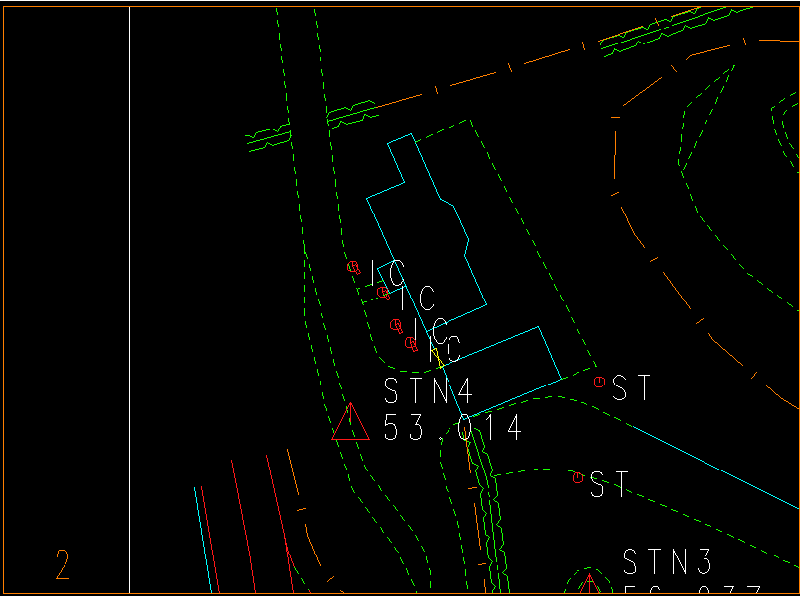Click the 53.014 elevation text

coord(453,428)
